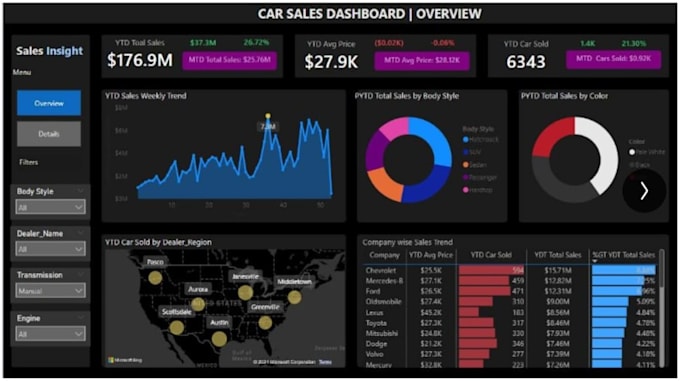The width and height of the screenshot is (680, 381).
Task: Open the Engine filter dropdown
Action: [x=50, y=334]
